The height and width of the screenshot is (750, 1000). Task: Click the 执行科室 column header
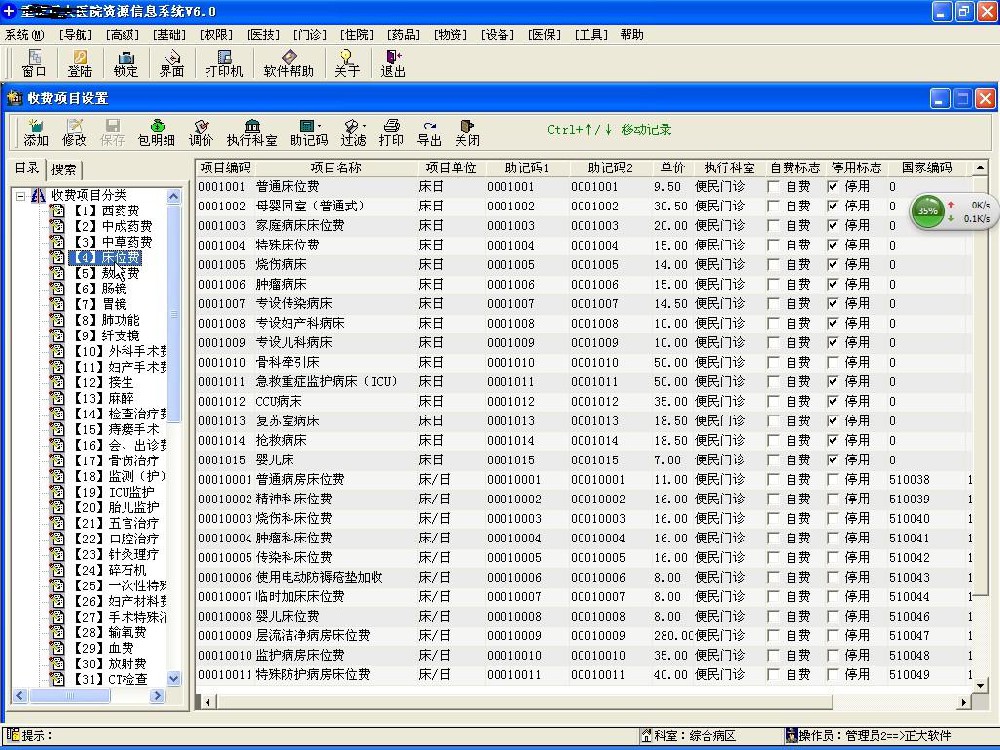pos(730,168)
